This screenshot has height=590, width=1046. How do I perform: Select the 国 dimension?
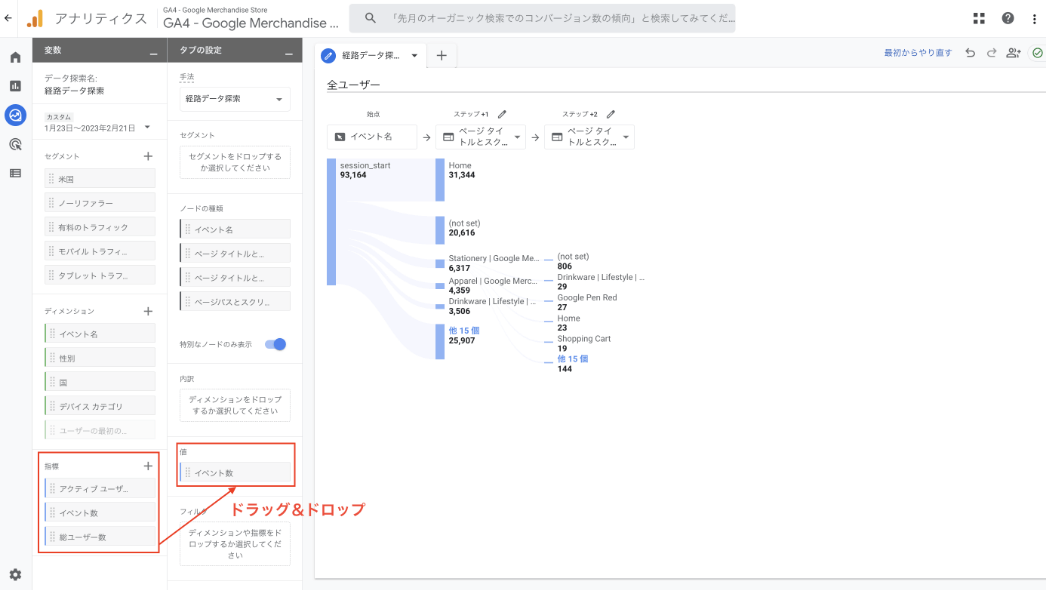(100, 382)
